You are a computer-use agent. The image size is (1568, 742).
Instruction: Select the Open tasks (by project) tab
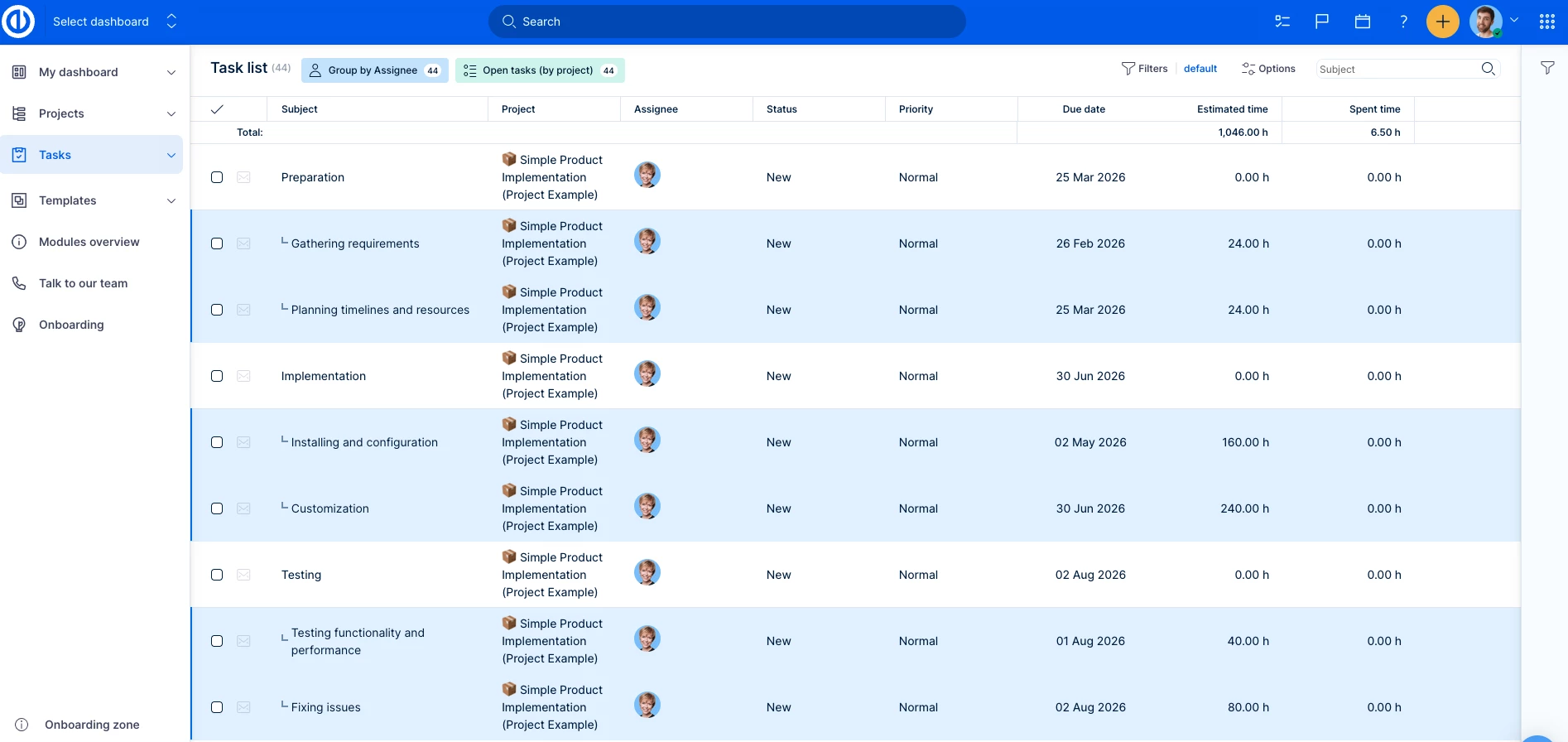click(540, 70)
